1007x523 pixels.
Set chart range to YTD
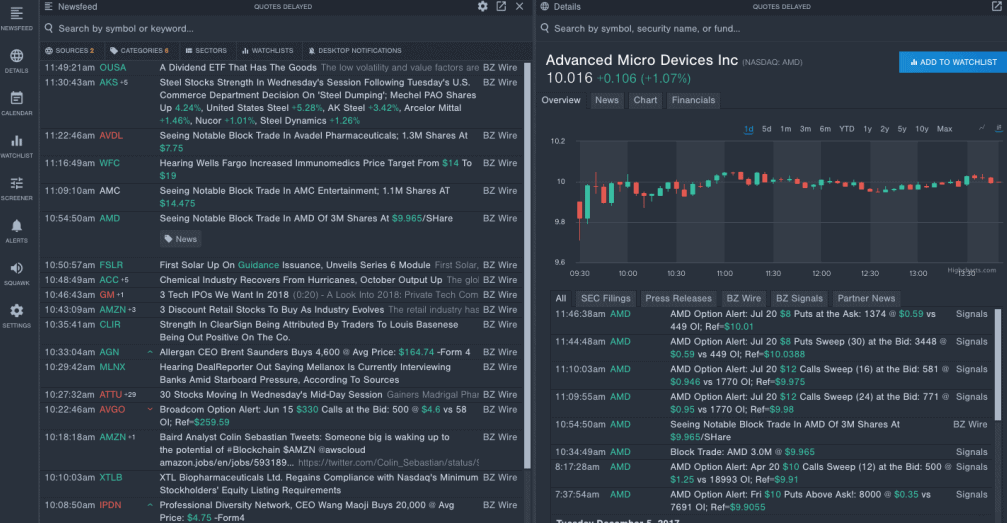[846, 129]
